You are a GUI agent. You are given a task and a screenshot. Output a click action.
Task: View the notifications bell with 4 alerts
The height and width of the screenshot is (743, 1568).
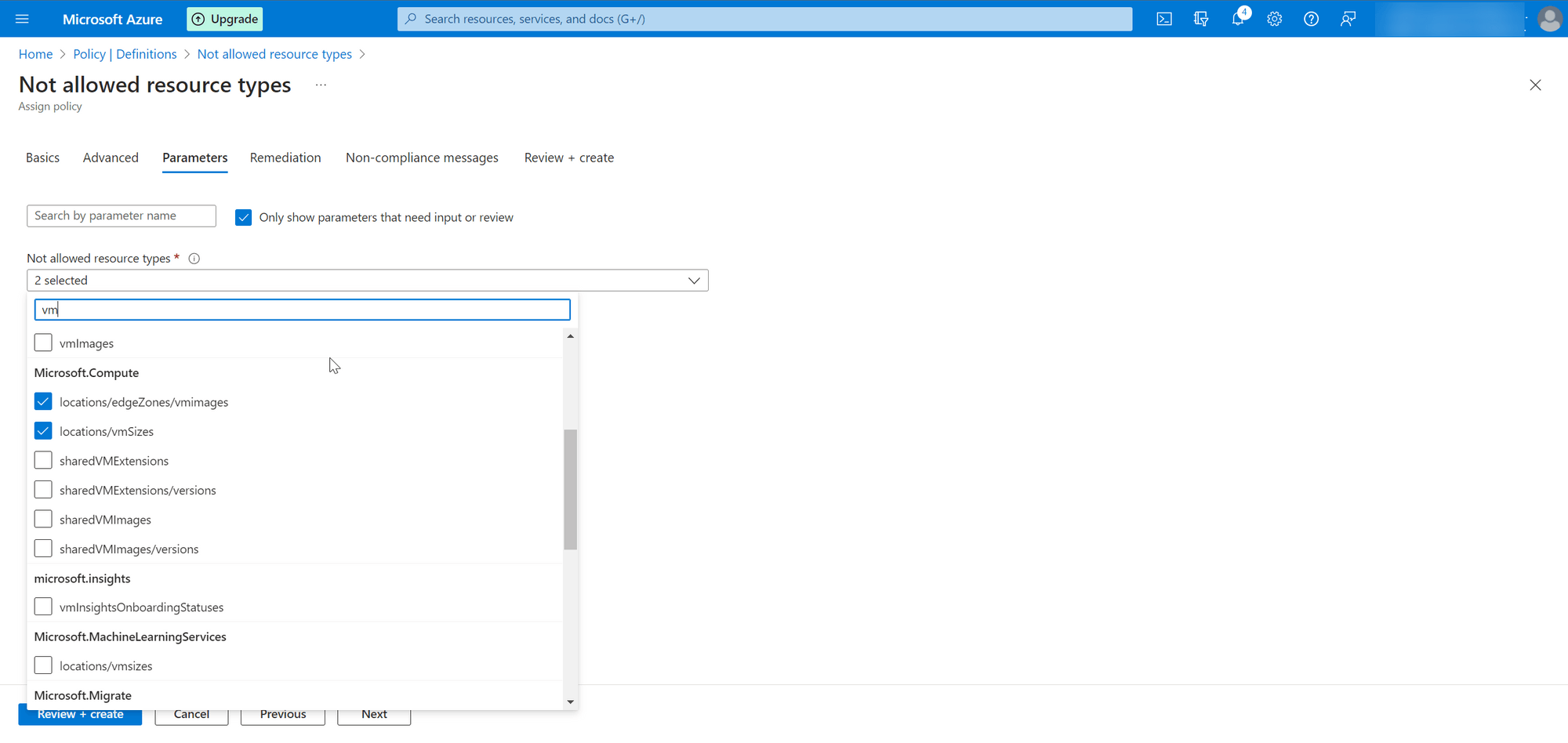(1238, 19)
